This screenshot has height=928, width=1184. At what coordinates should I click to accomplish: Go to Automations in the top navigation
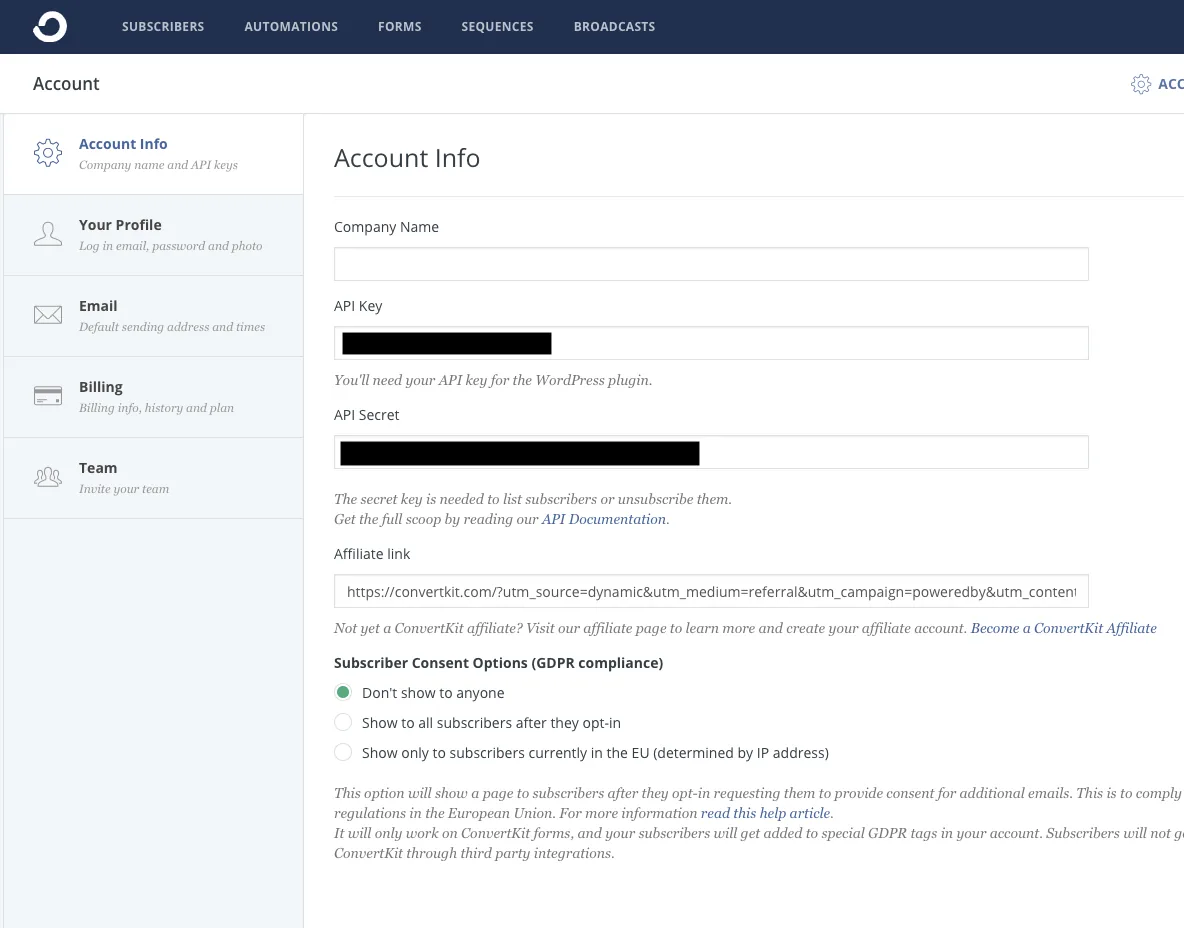coord(291,26)
